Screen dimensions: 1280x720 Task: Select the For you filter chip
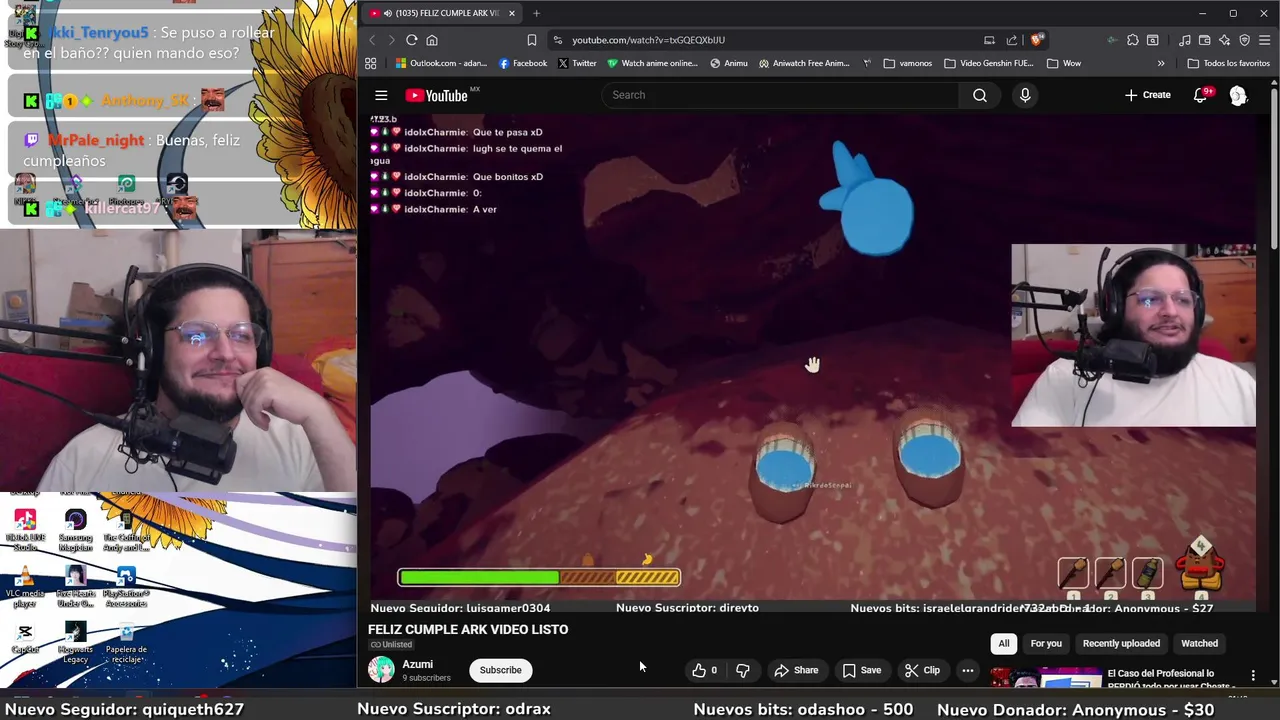click(1046, 643)
